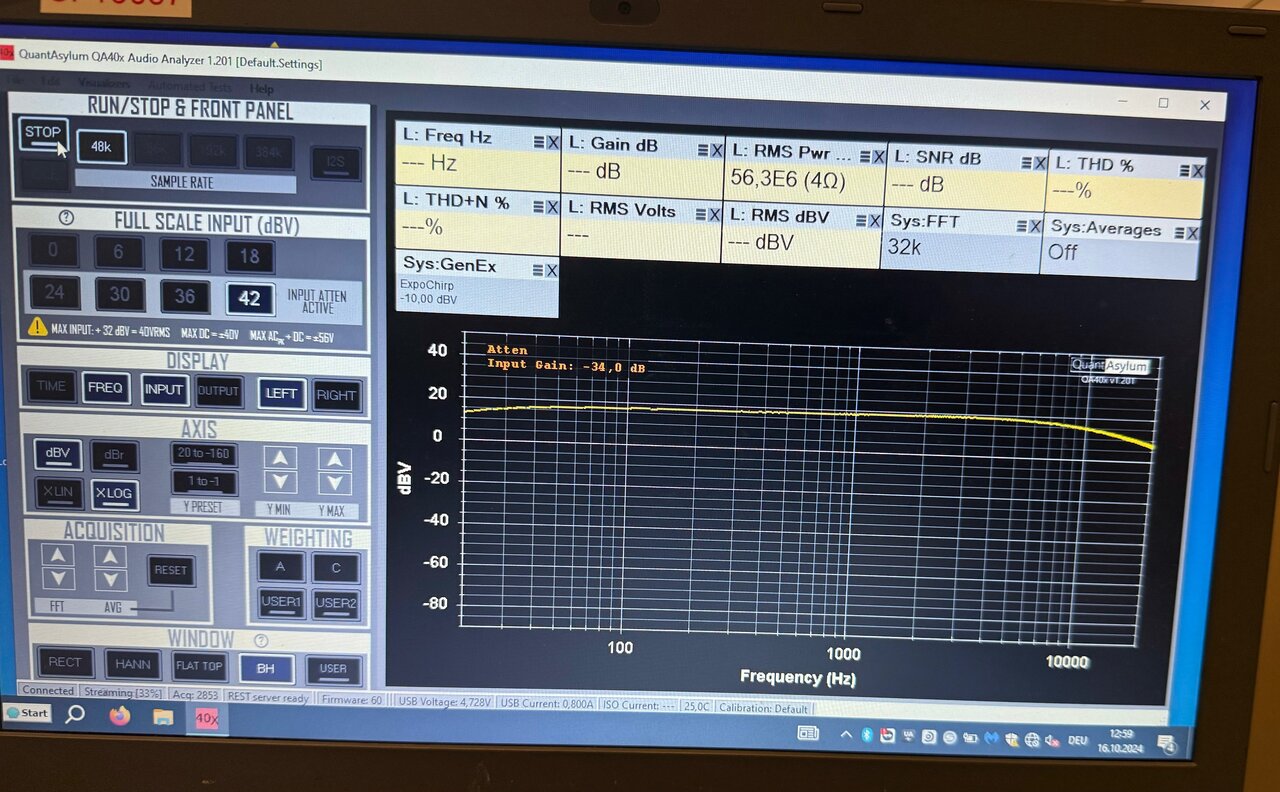The height and width of the screenshot is (792, 1280).
Task: Open settings menu of Sys:Averages tile
Action: (1181, 233)
